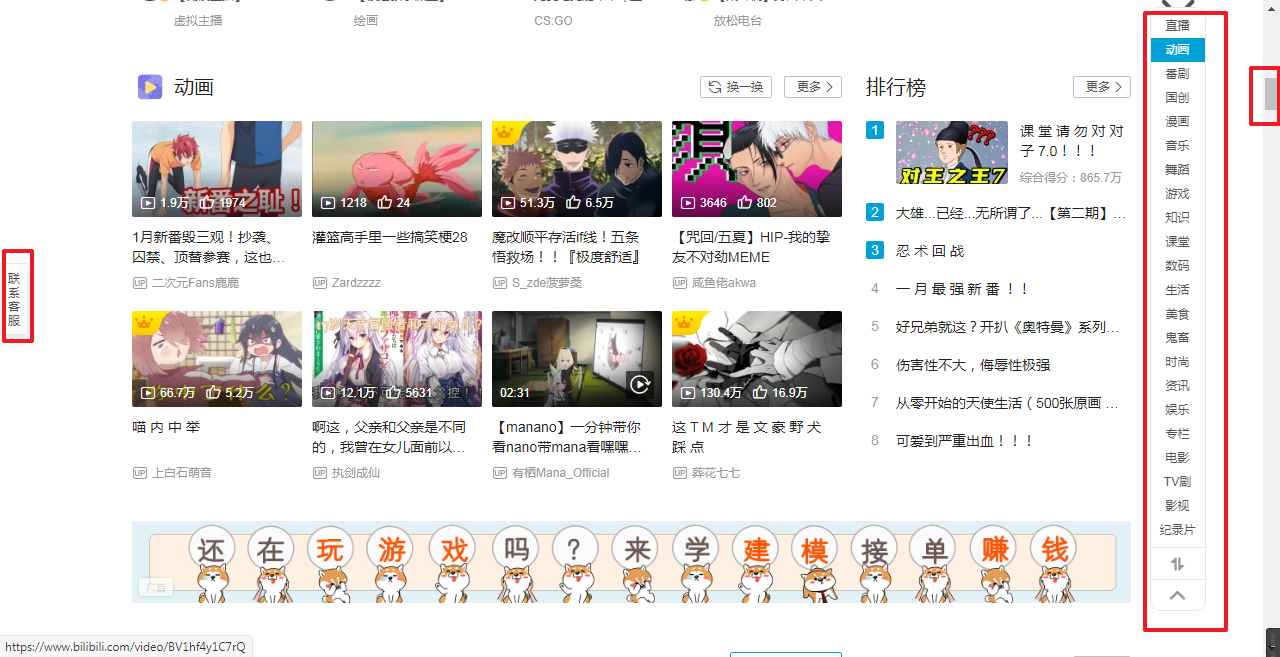1280x657 pixels.
Task: Click the 动画 section TV icon
Action: click(150, 87)
